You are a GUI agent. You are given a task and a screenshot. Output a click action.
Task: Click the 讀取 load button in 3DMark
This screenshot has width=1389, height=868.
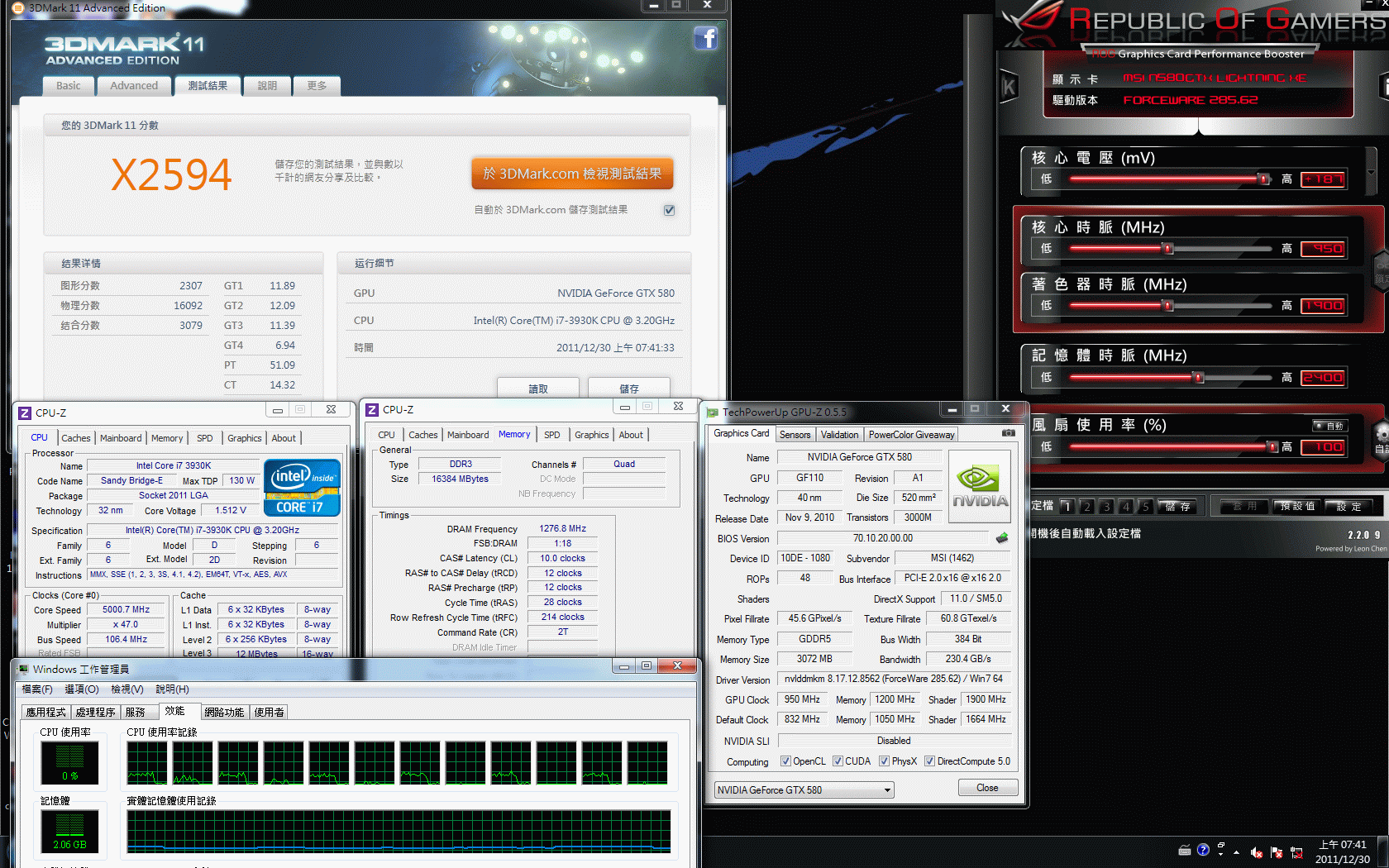(x=538, y=389)
